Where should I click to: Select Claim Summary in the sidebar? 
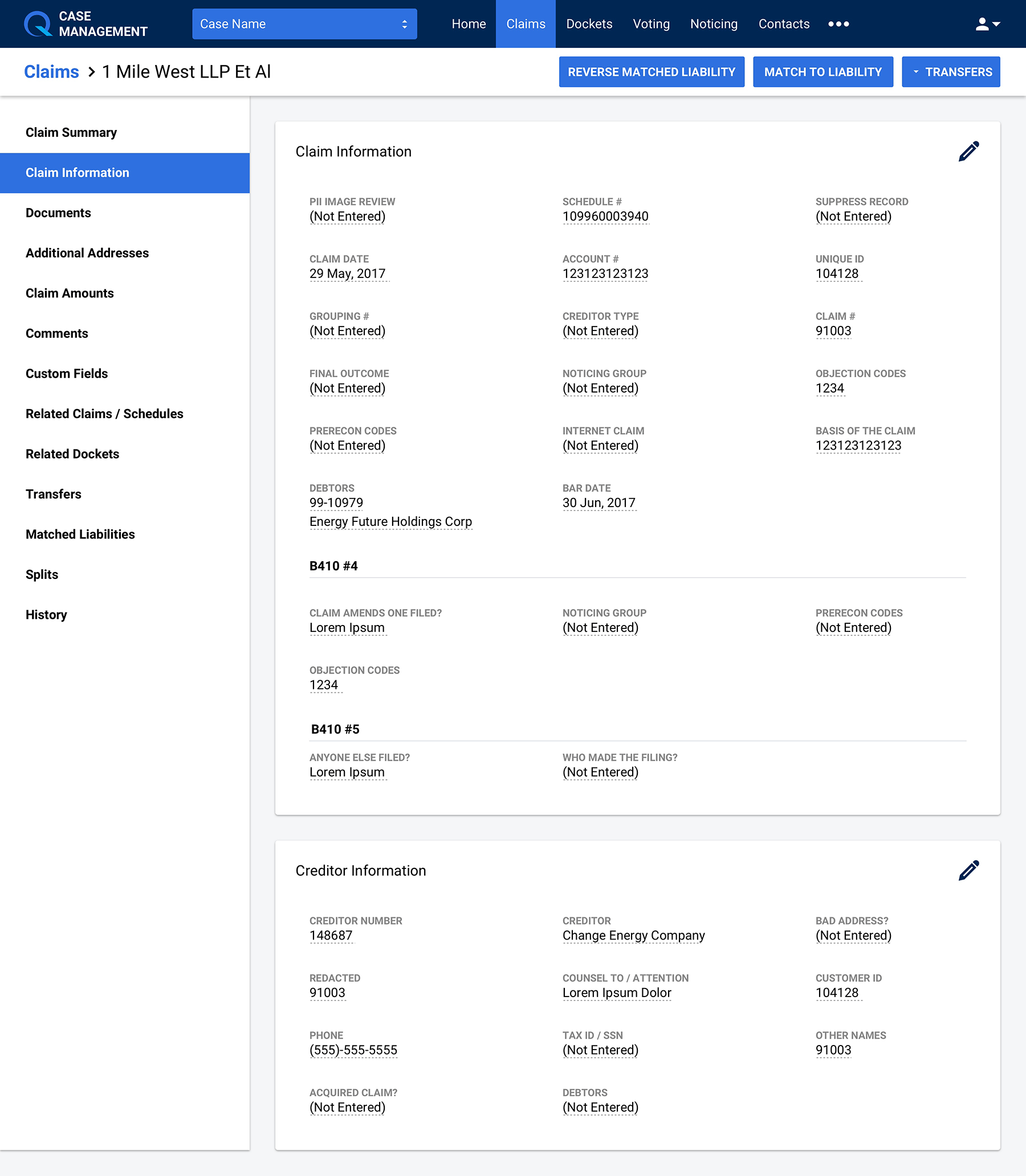tap(71, 133)
